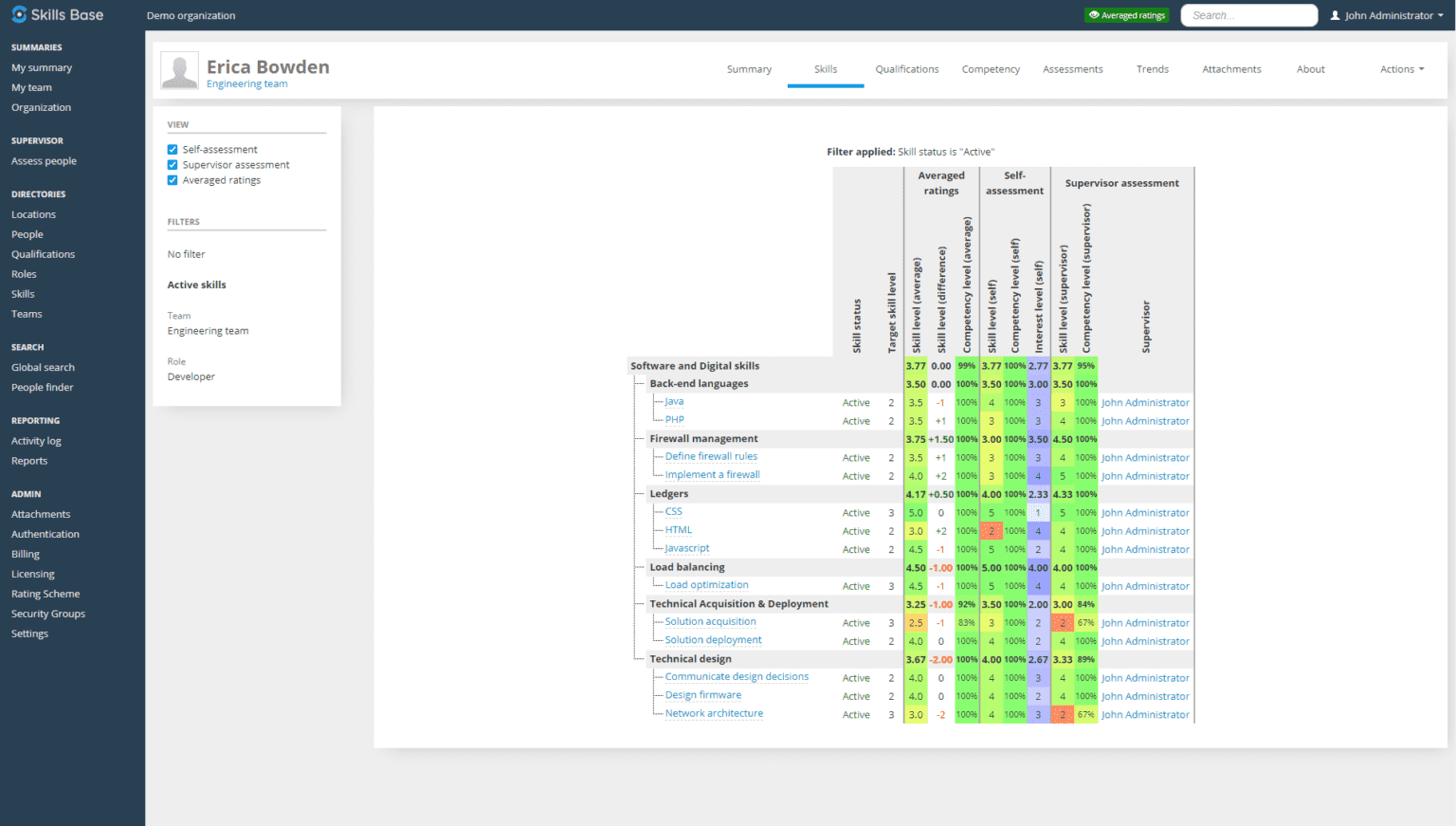Image resolution: width=1456 pixels, height=826 pixels.
Task: Open the John Administrator user dropdown
Action: point(1387,15)
